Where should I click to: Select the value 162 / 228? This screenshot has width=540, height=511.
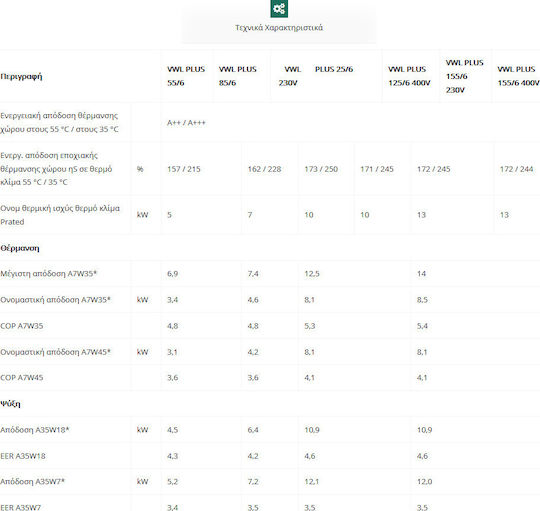tap(264, 169)
